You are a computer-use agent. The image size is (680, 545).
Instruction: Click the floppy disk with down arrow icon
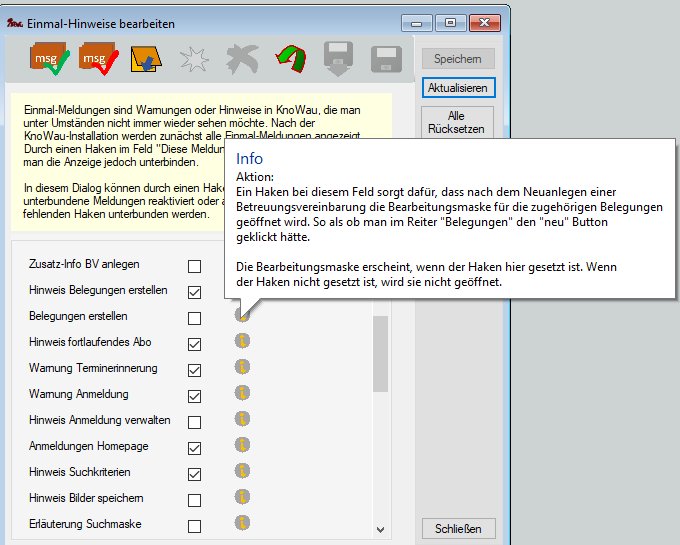[339, 60]
